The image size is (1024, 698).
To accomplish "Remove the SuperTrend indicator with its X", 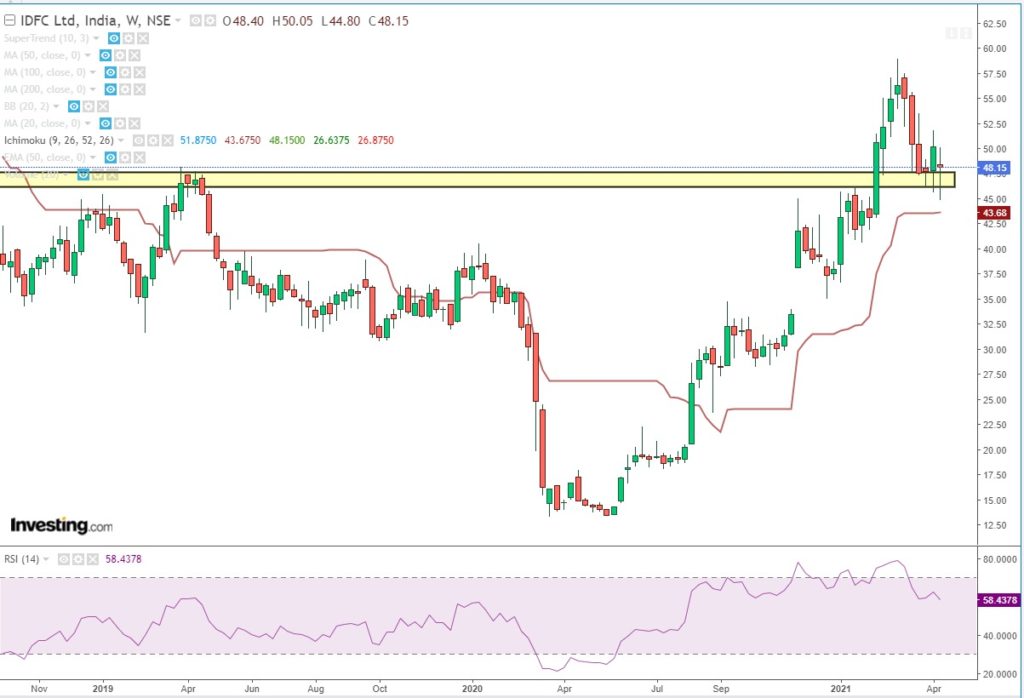I will (x=142, y=39).
